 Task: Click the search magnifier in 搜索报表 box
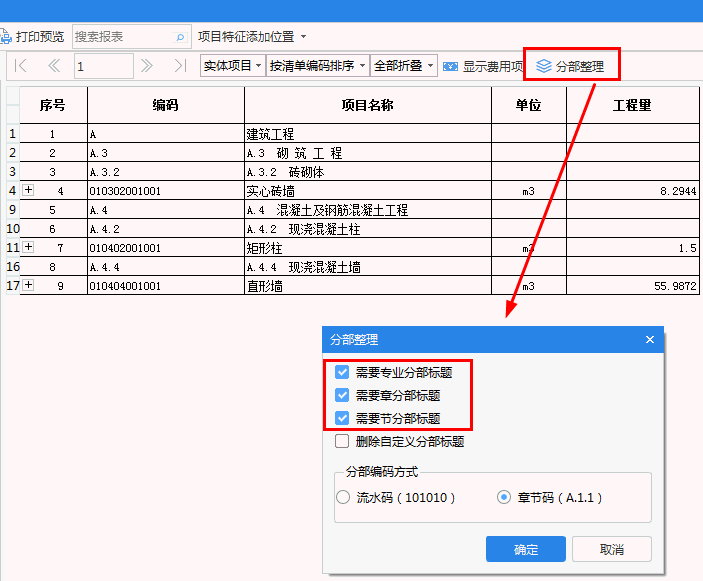(x=180, y=37)
